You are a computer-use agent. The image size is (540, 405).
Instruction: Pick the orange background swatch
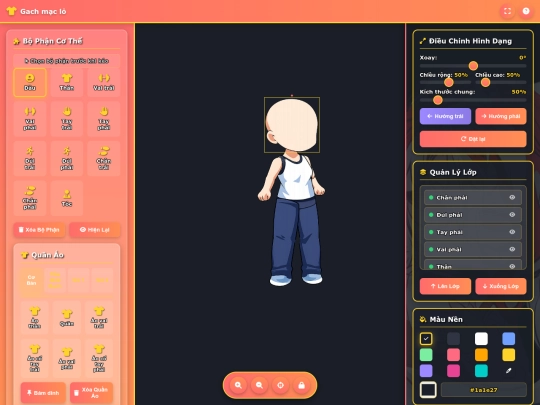[x=481, y=355]
